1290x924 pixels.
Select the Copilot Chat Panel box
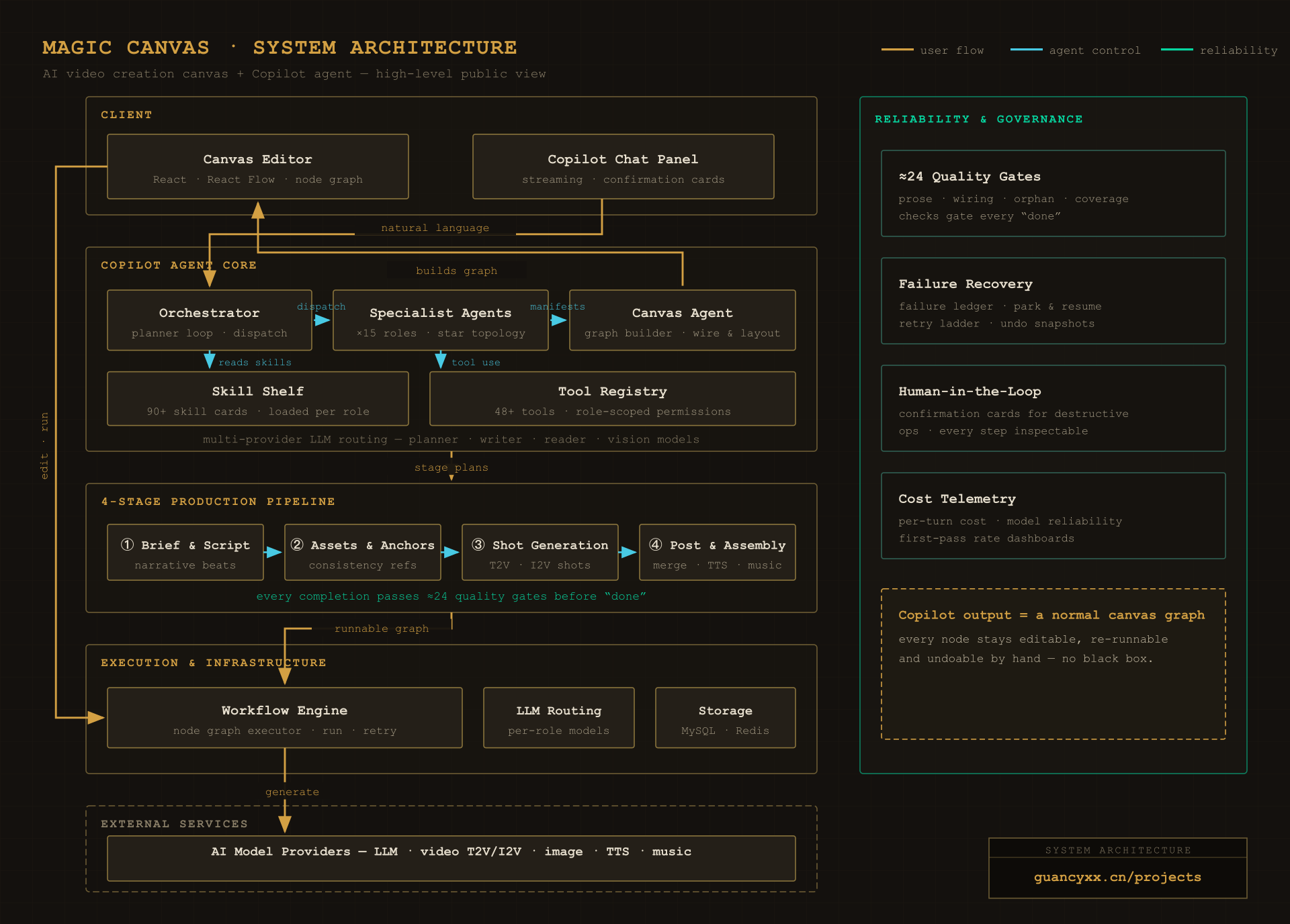623,167
